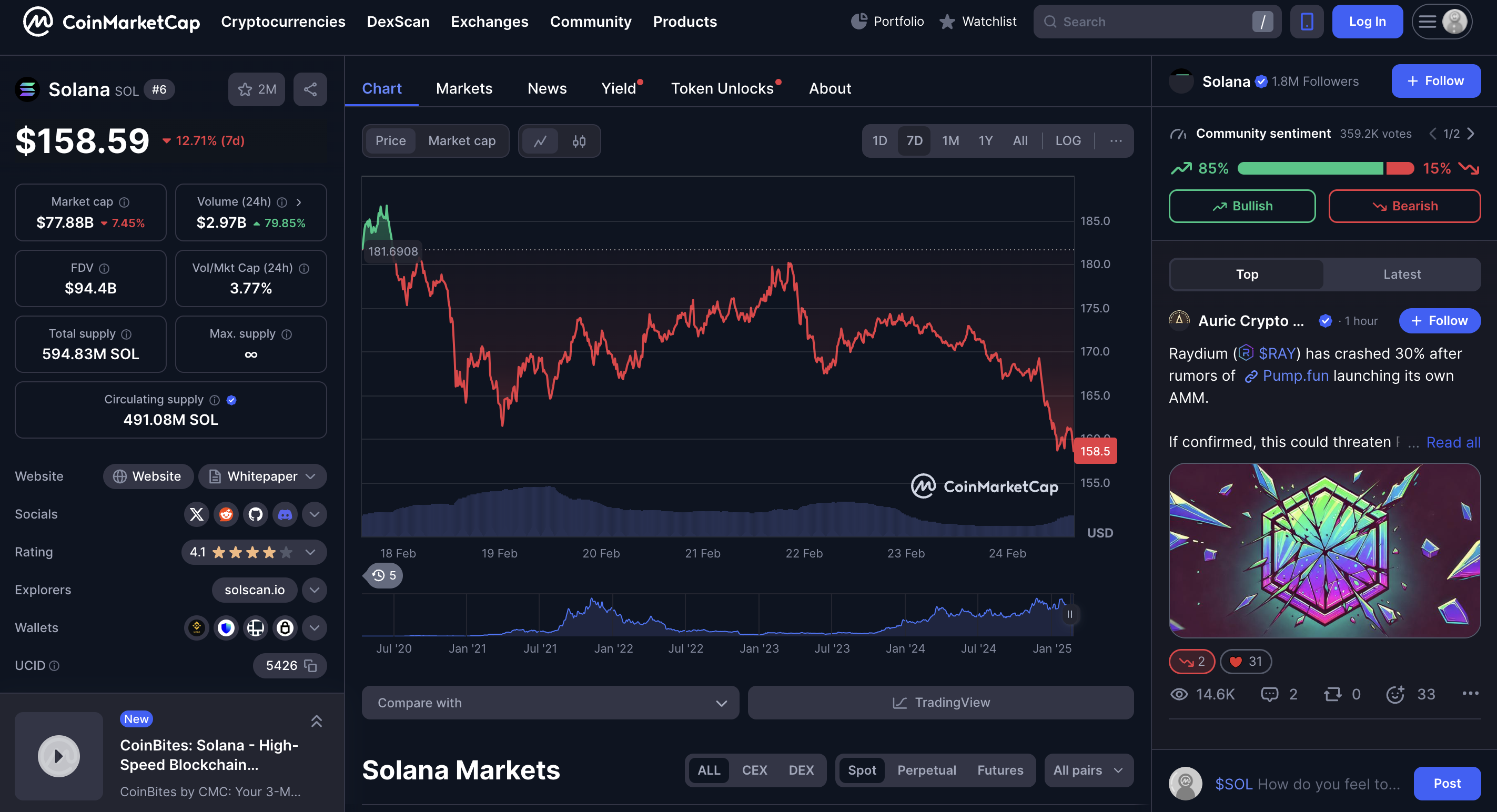Open Solana GitHub icon

click(256, 515)
